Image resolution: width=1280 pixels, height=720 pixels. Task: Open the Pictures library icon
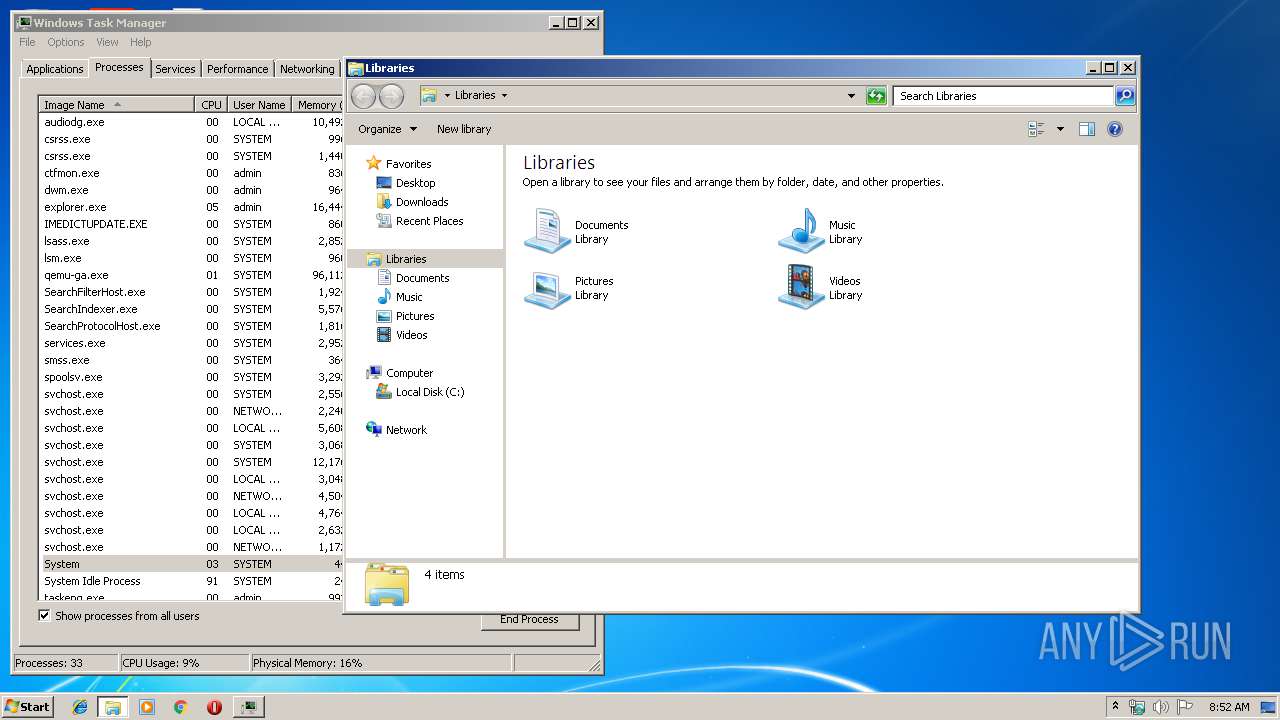[548, 288]
